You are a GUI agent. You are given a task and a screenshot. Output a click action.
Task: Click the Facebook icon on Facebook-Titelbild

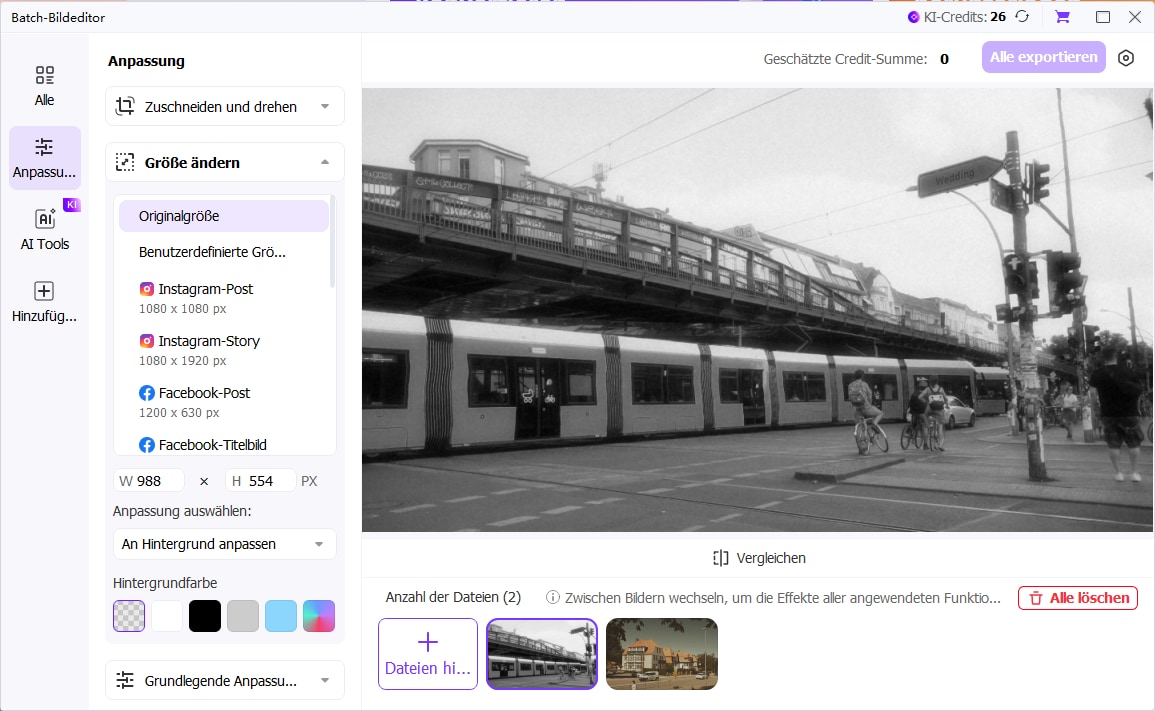click(x=147, y=445)
